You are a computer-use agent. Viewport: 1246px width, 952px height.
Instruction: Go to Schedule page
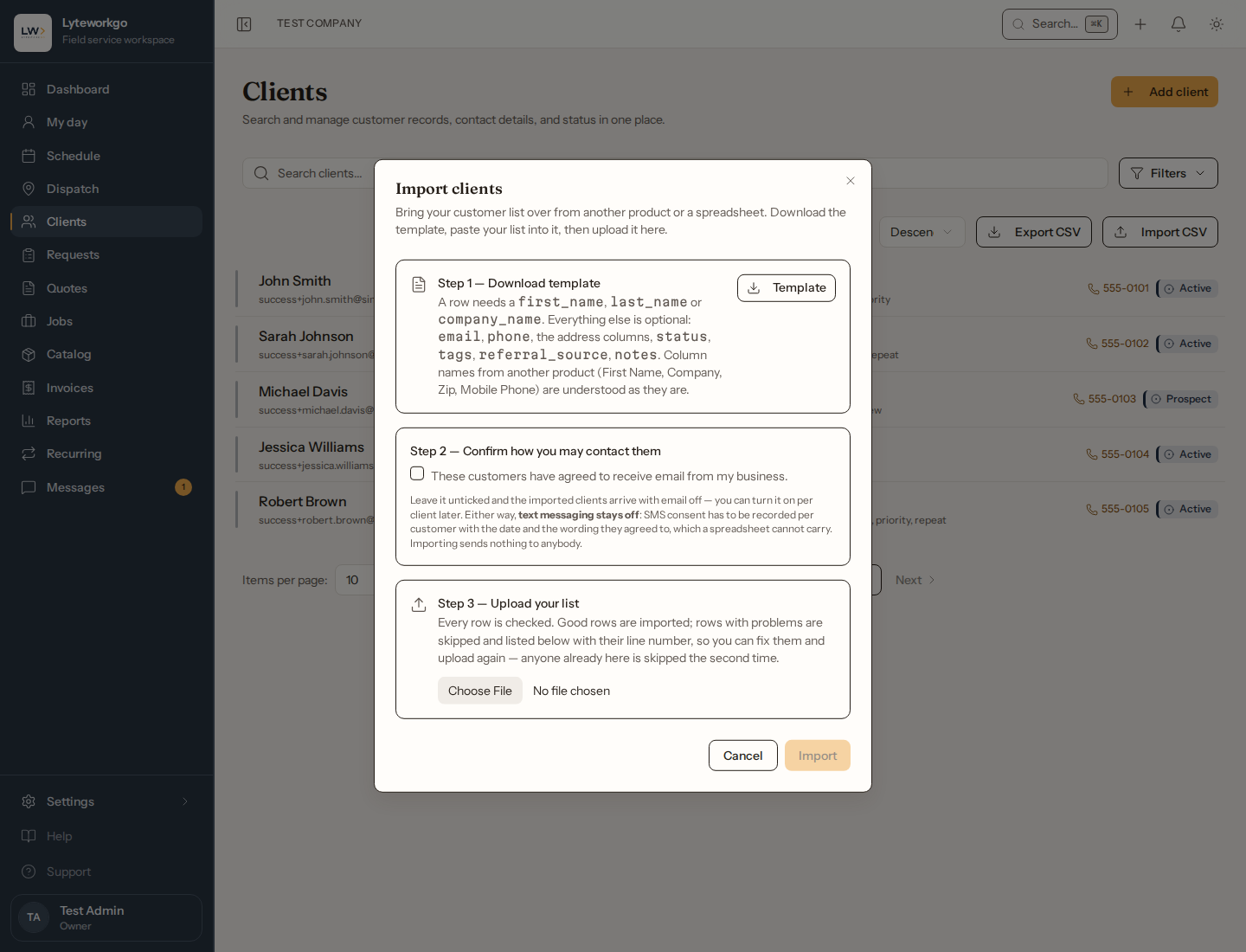pyautogui.click(x=106, y=156)
